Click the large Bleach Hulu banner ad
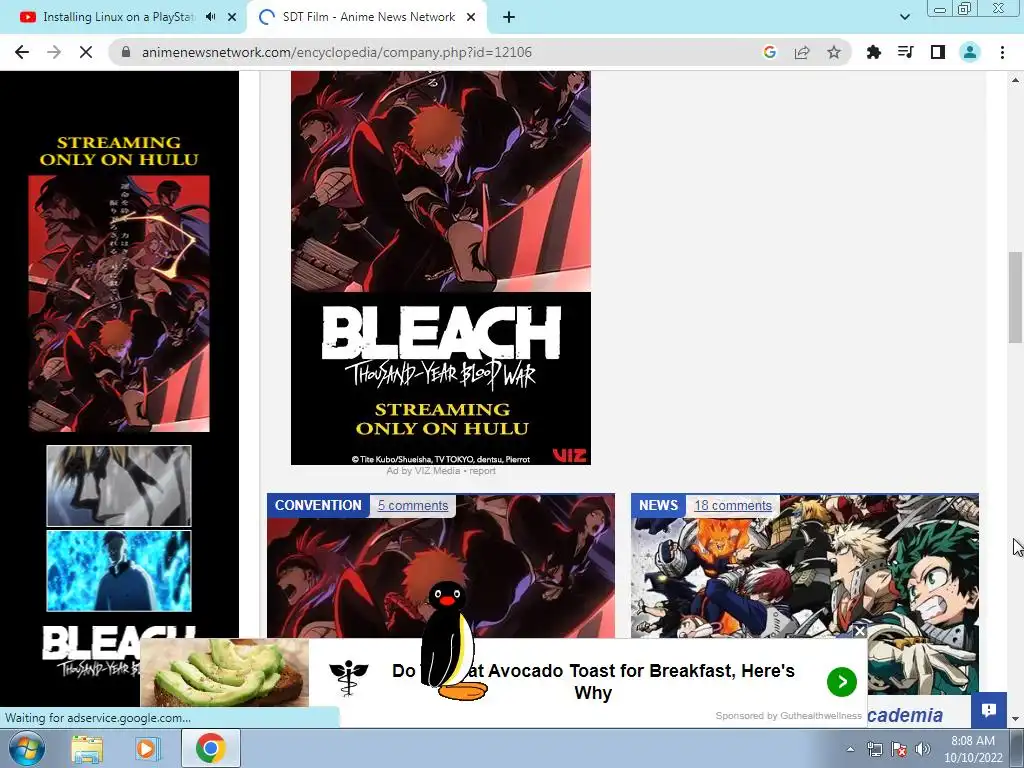The image size is (1024, 768). 441,268
